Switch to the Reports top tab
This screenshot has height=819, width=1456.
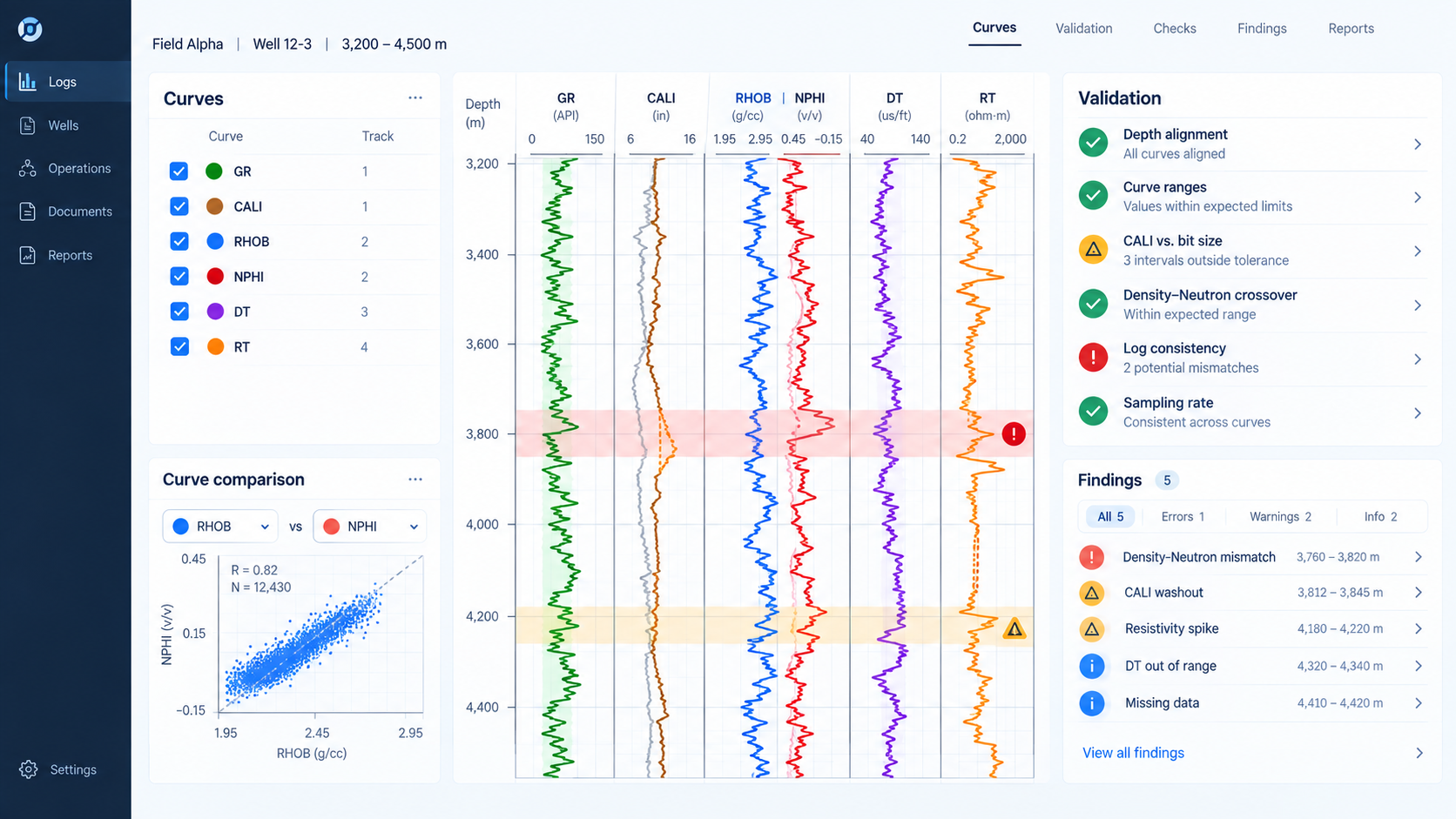[x=1351, y=29]
